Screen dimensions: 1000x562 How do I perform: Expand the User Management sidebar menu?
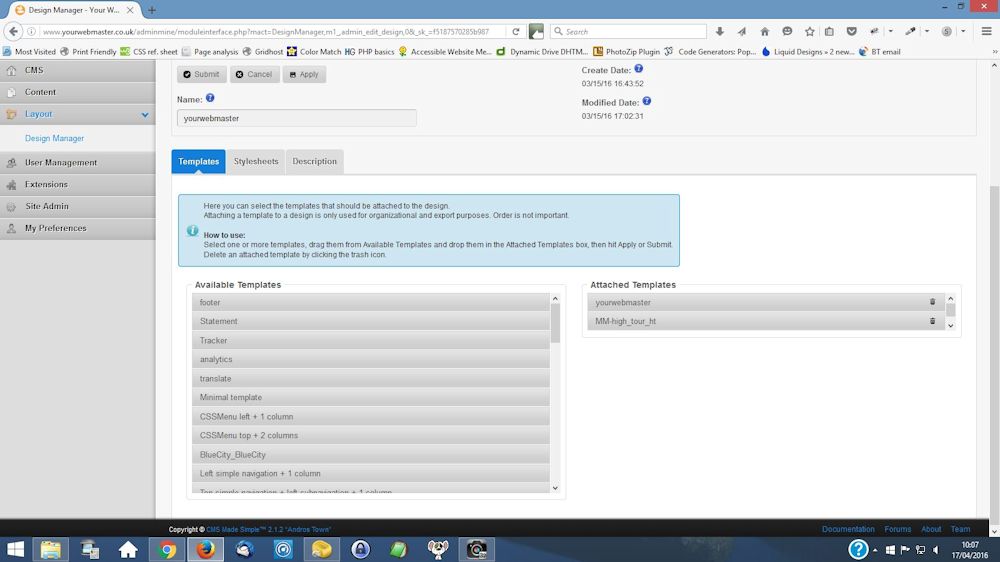(61, 162)
